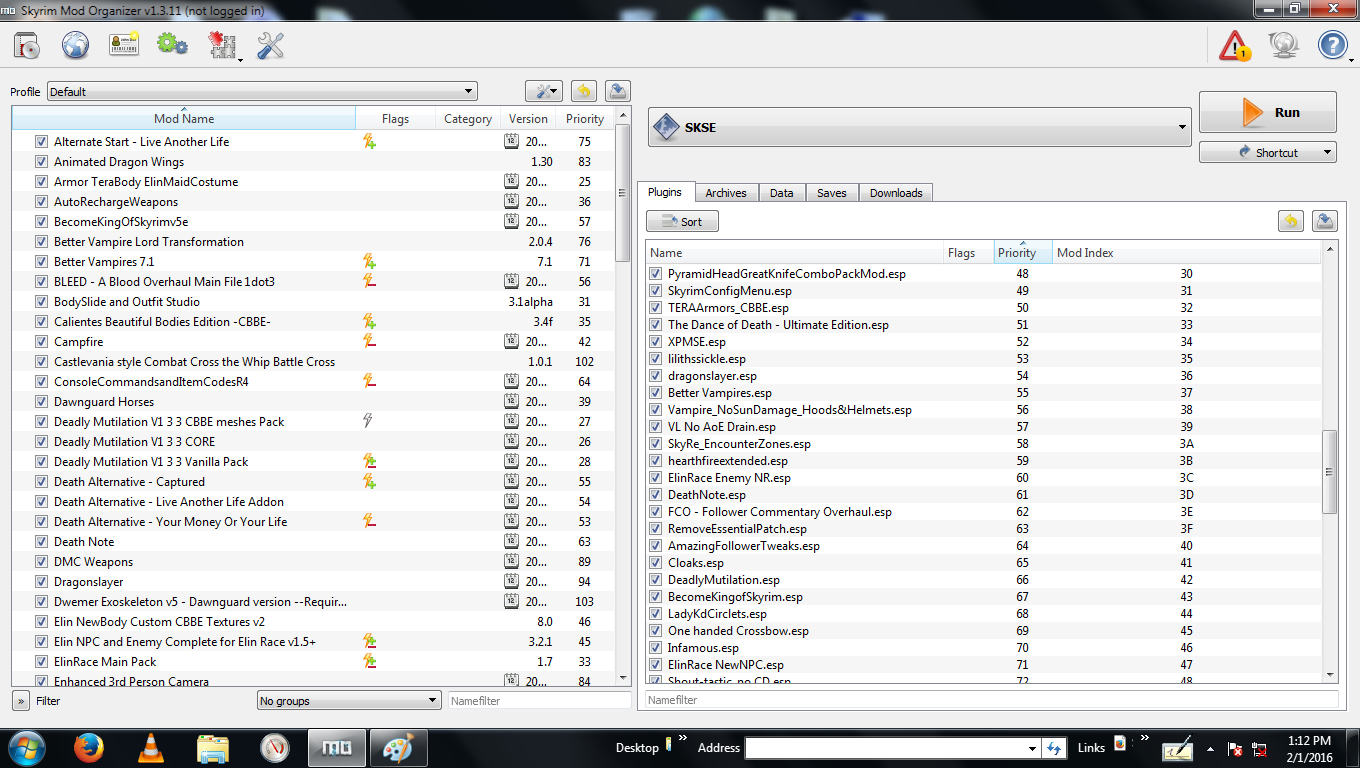Click the Run button
This screenshot has width=1360, height=768.
click(1268, 112)
